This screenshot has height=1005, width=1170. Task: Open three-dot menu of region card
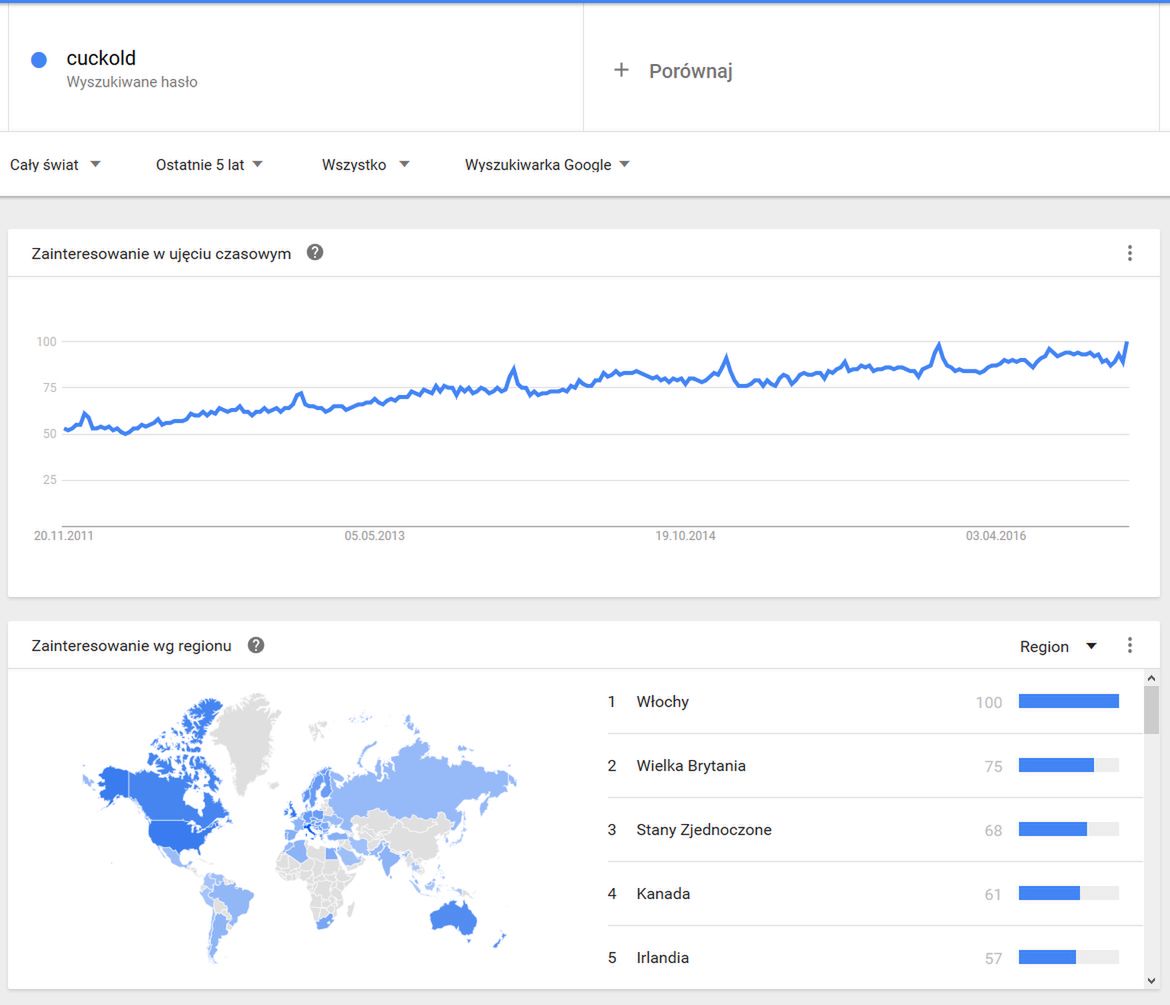tap(1130, 645)
